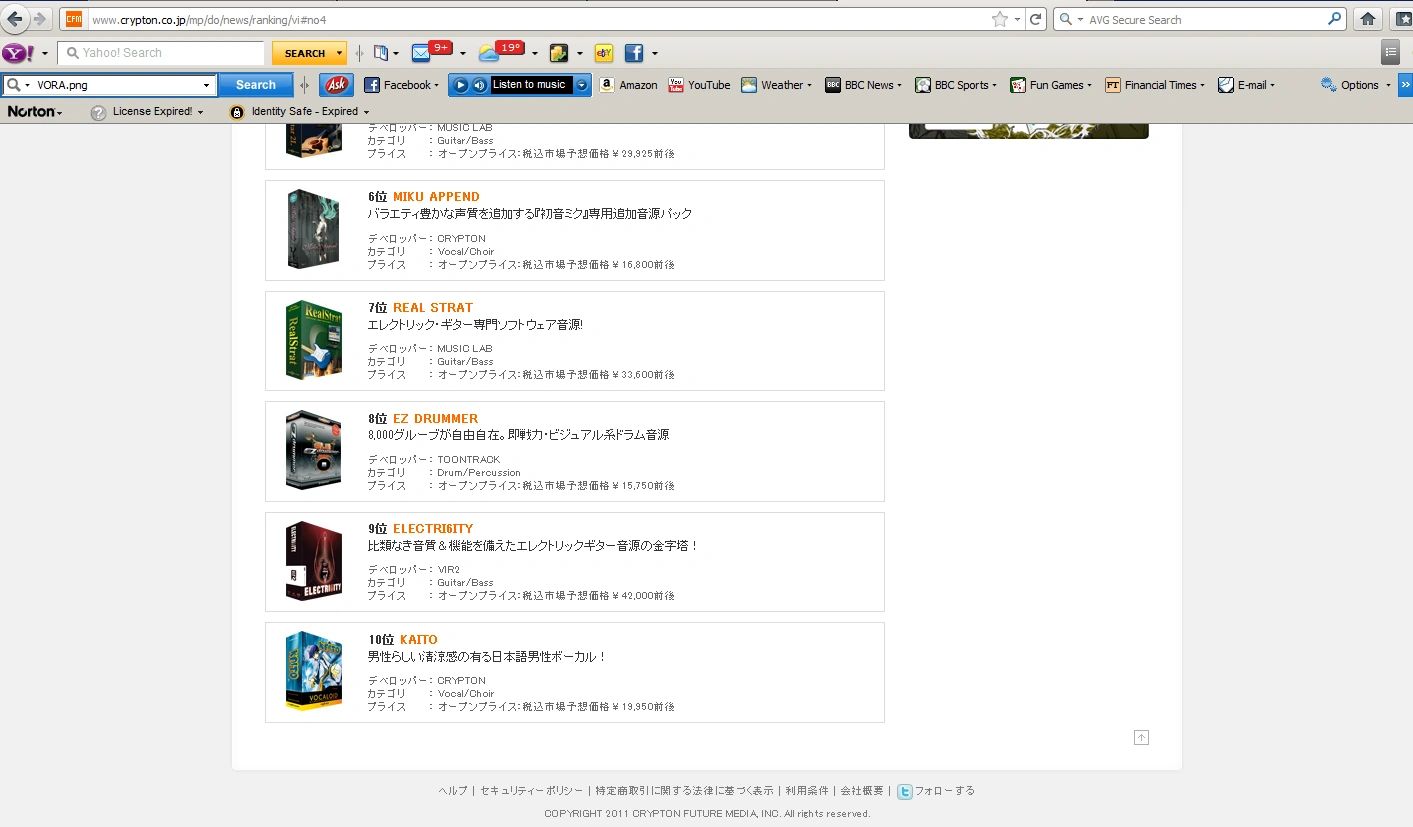Image resolution: width=1413 pixels, height=827 pixels.
Task: Click the browser back arrow button
Action: (15, 19)
